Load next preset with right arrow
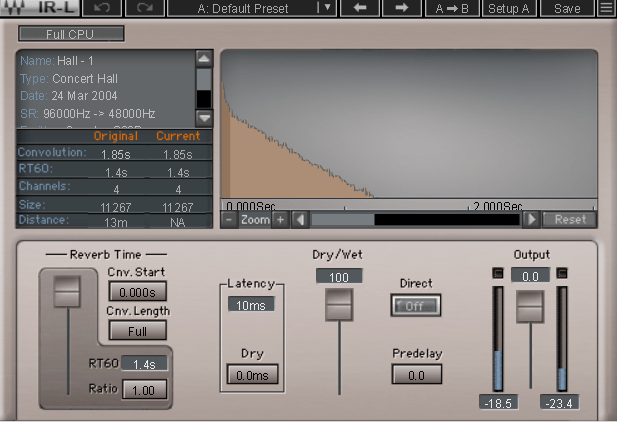 point(401,9)
